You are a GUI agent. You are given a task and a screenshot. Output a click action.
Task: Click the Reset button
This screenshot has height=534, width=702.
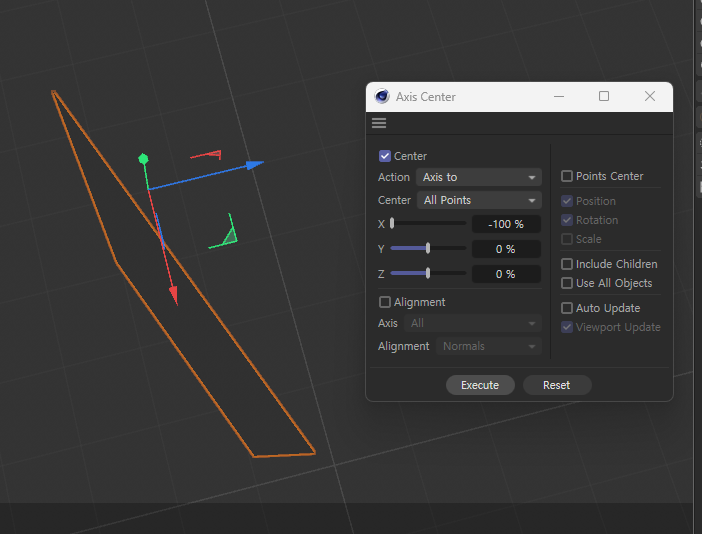556,385
